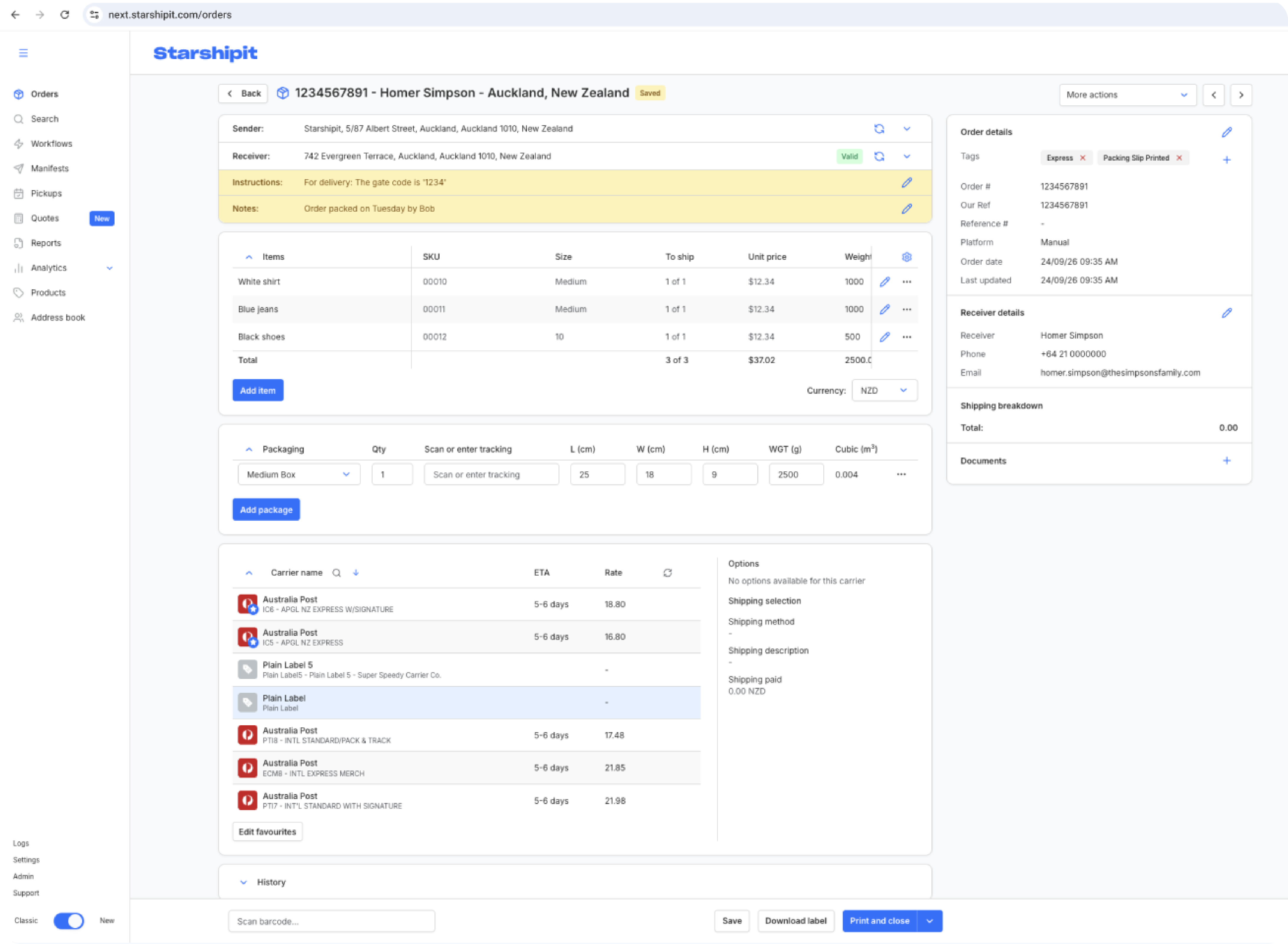The image size is (1288, 944).
Task: Open Address book in sidebar
Action: (x=58, y=318)
